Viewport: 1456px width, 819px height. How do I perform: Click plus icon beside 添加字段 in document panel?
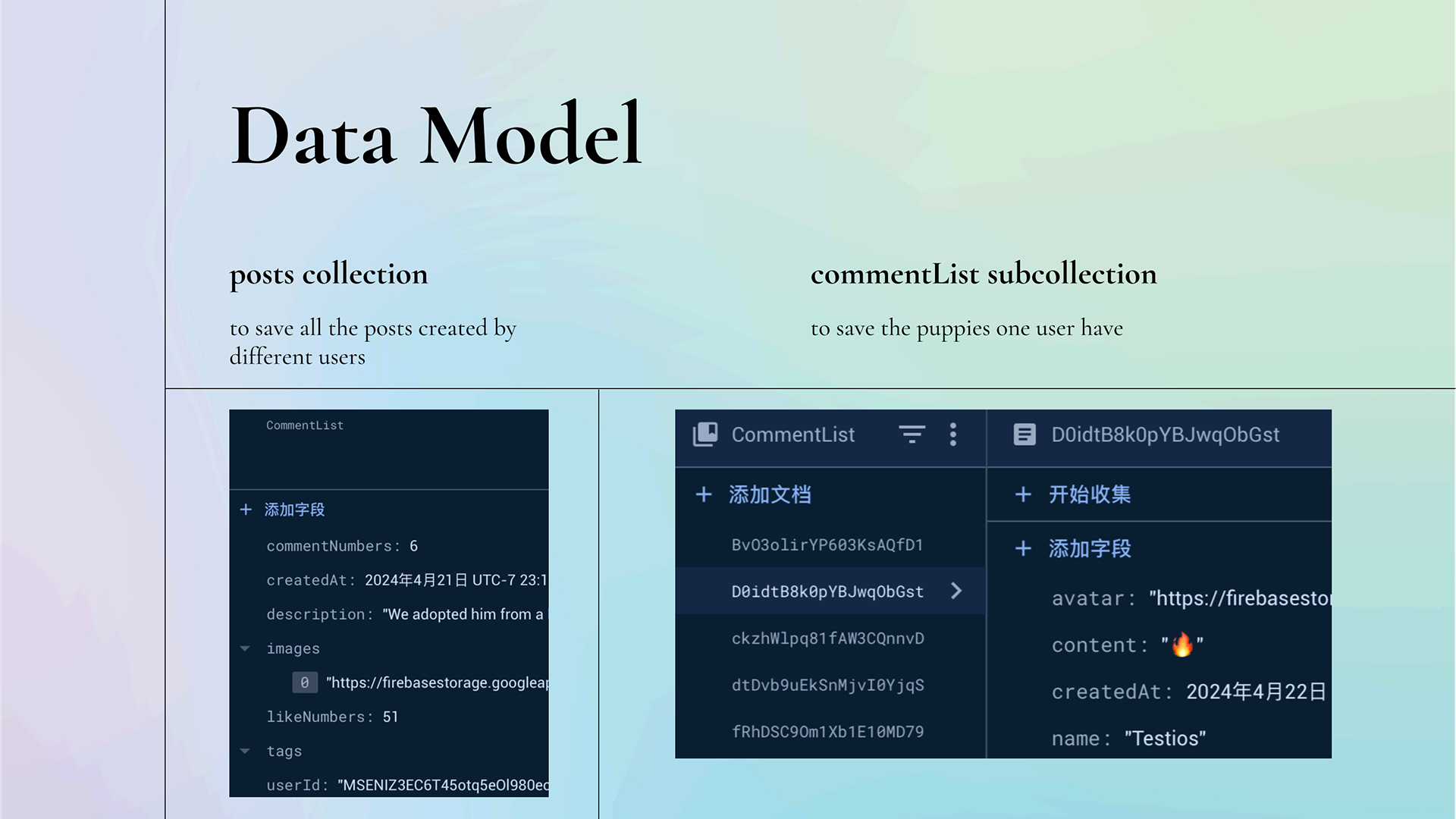(1023, 548)
